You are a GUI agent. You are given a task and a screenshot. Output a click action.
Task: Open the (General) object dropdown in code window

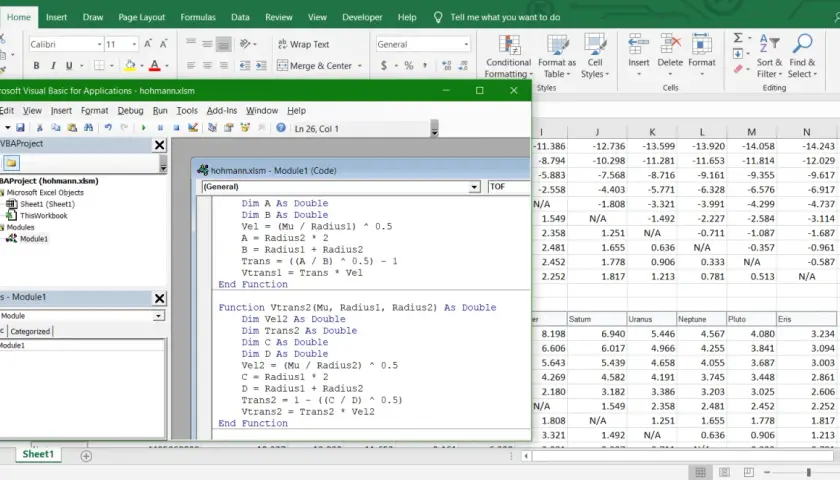[474, 186]
